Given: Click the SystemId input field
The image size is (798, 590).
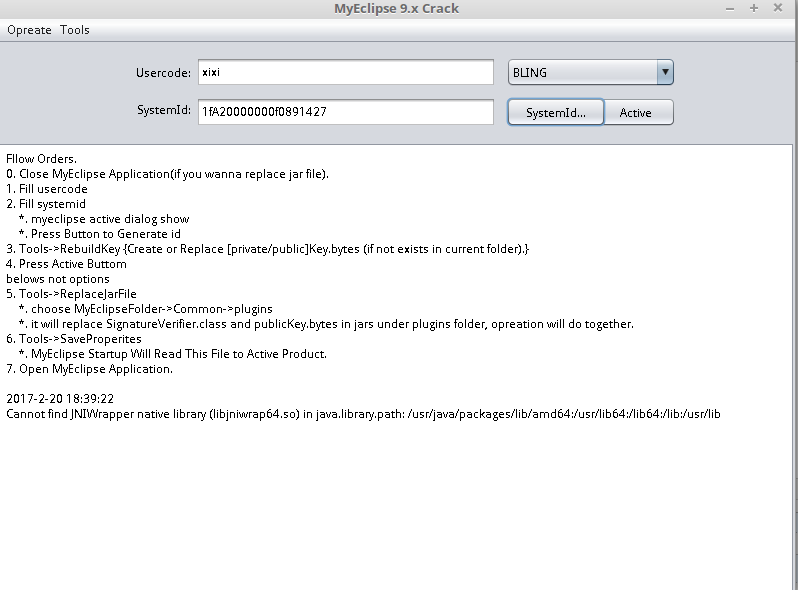Looking at the screenshot, I should [x=346, y=111].
